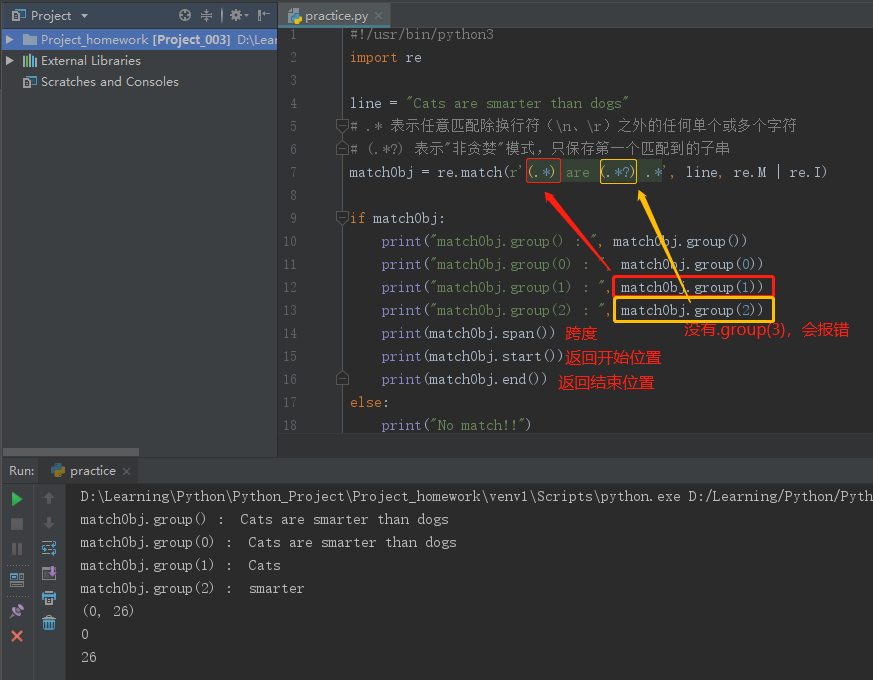Click the pin tab icon in Run panel
The height and width of the screenshot is (680, 873).
tap(17, 609)
